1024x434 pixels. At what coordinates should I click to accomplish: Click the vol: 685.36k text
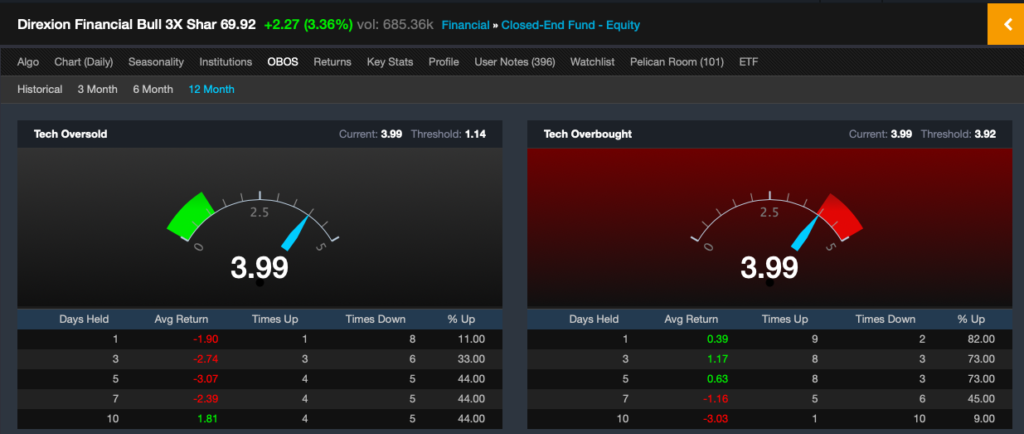point(396,25)
